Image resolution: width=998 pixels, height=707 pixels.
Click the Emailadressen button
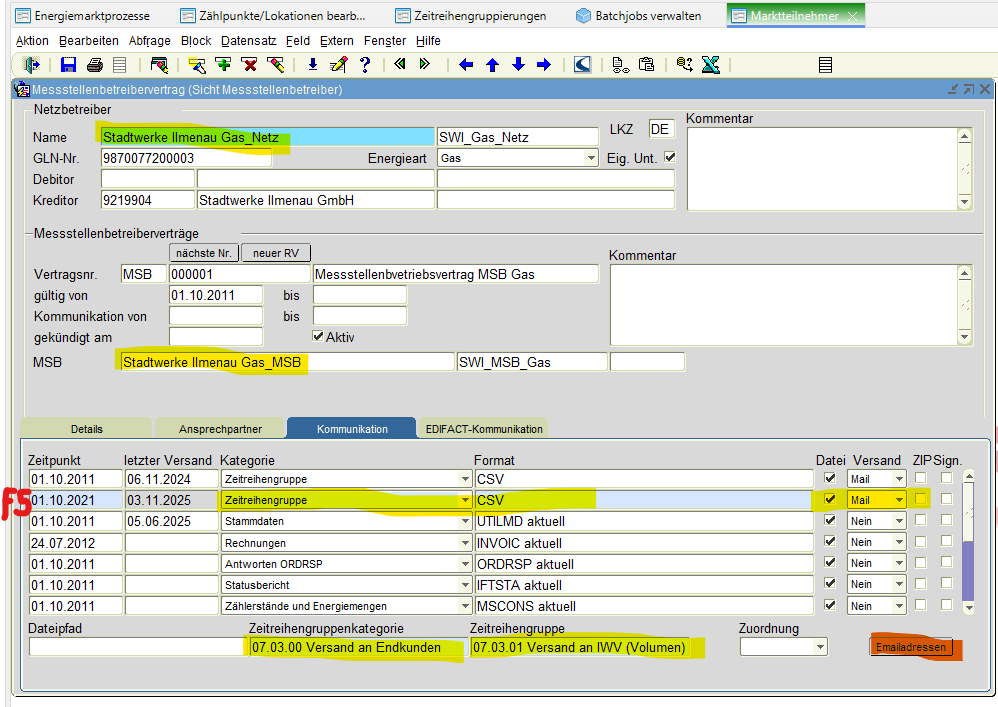(911, 648)
